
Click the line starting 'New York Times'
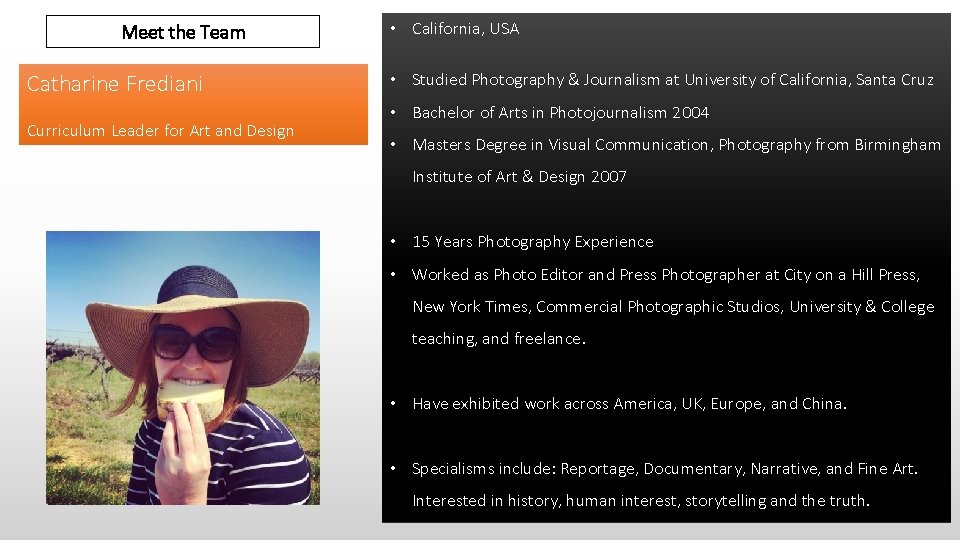tap(673, 307)
